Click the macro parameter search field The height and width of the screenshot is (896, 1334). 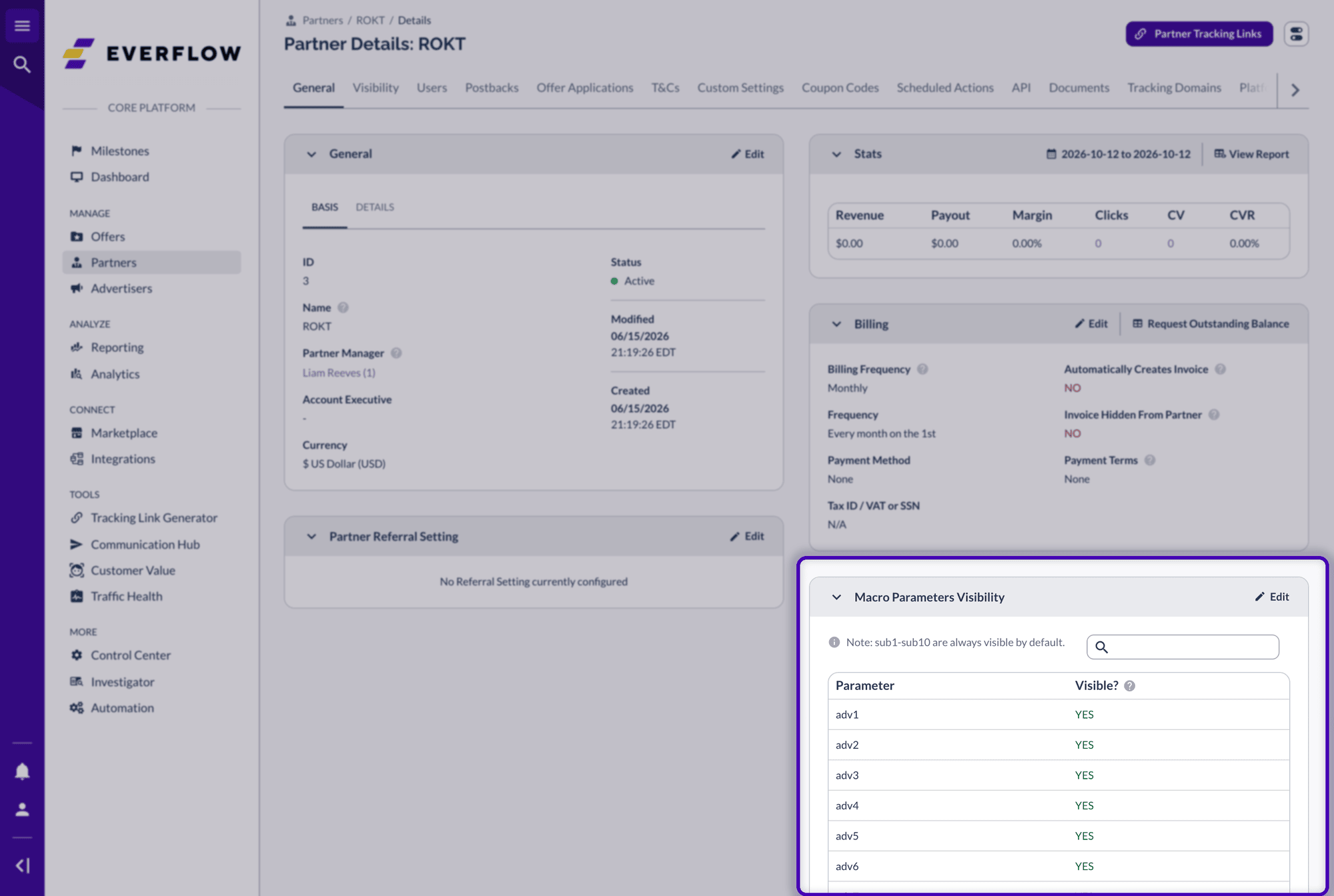(x=1183, y=647)
